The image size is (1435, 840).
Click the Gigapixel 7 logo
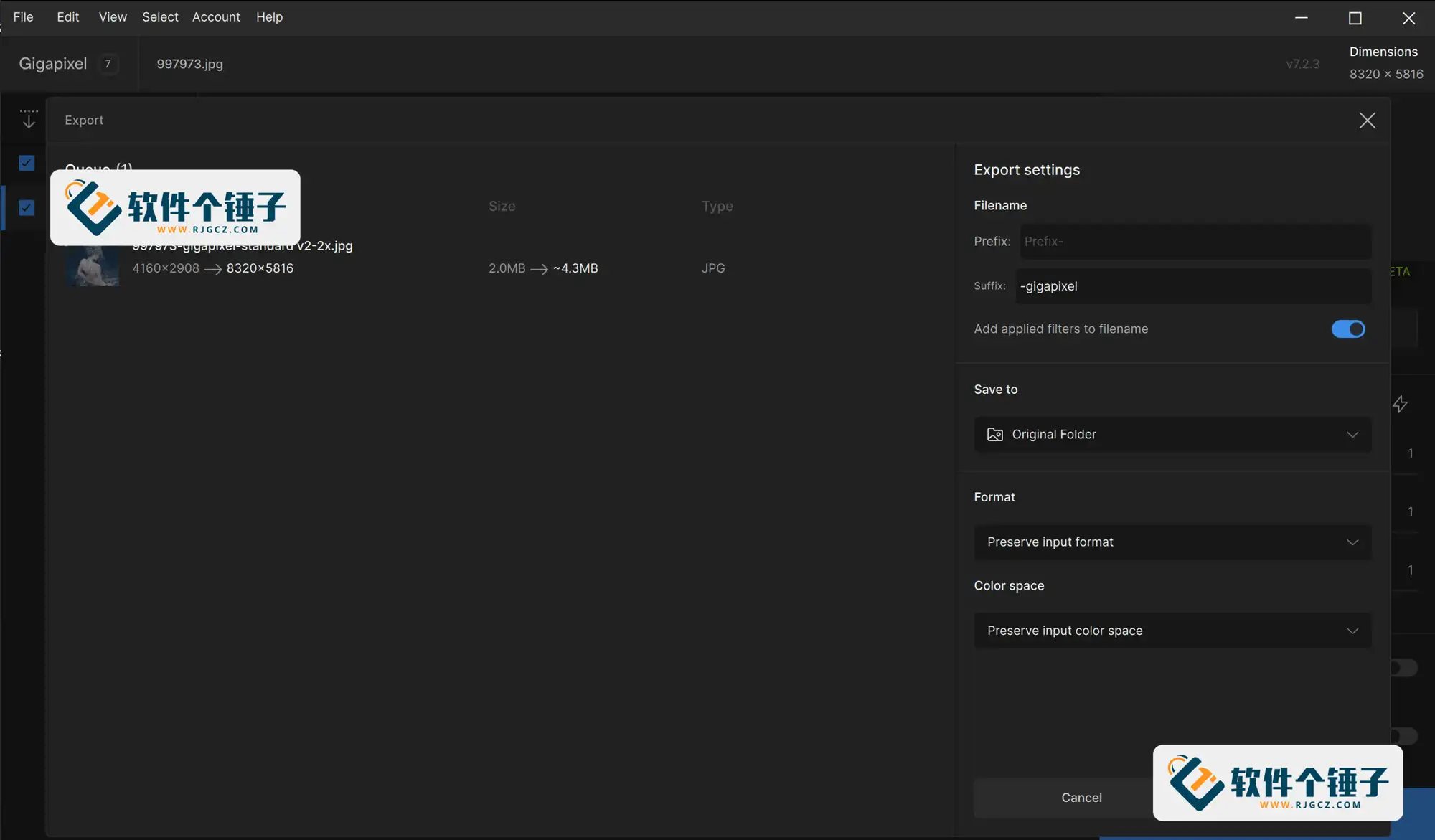[x=69, y=64]
